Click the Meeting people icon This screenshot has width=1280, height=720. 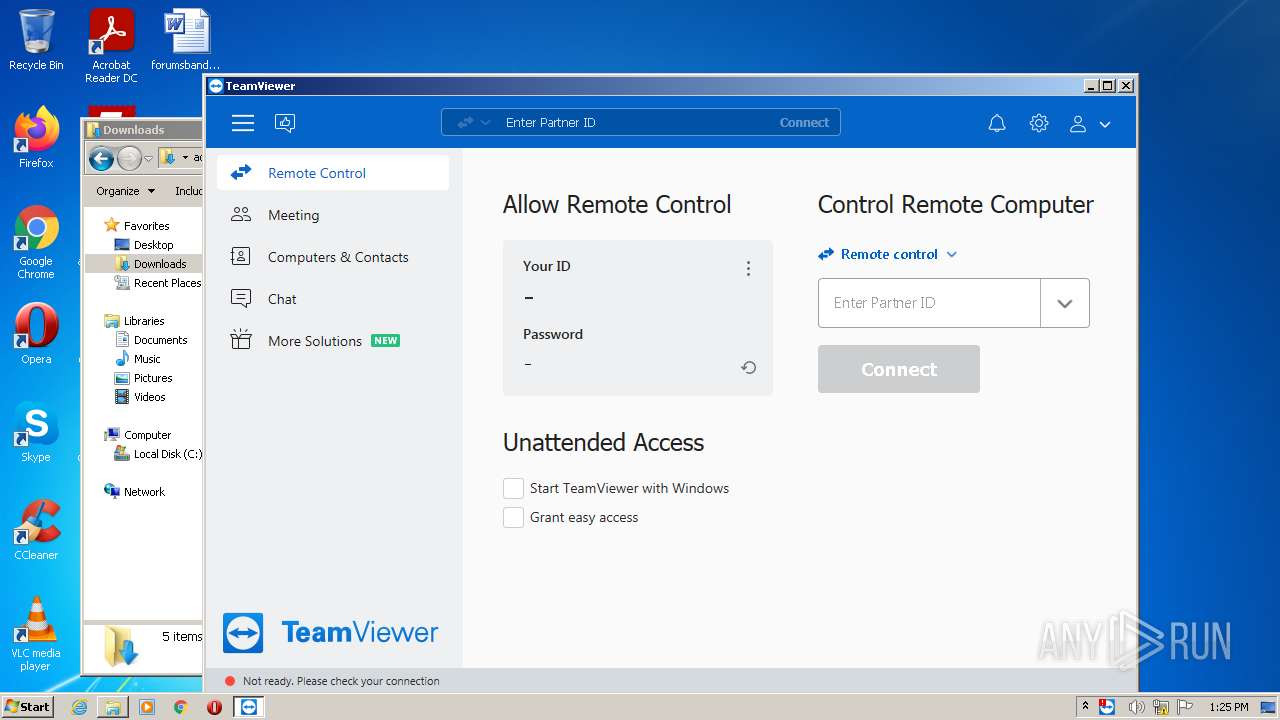point(241,214)
